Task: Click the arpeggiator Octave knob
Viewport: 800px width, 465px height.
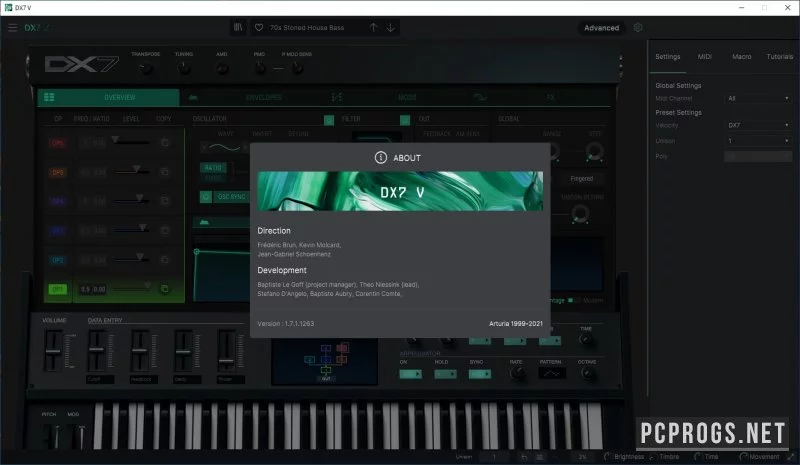Action: pyautogui.click(x=587, y=374)
